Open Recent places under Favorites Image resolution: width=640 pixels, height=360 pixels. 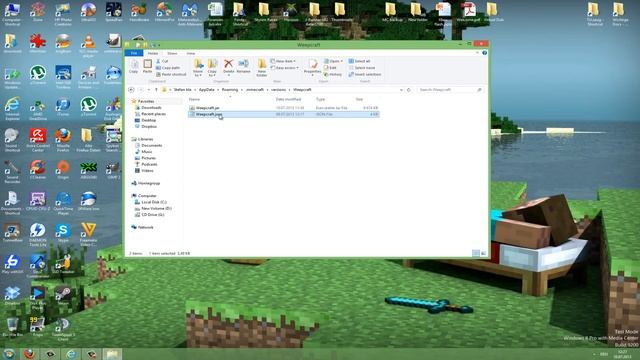[x=153, y=114]
